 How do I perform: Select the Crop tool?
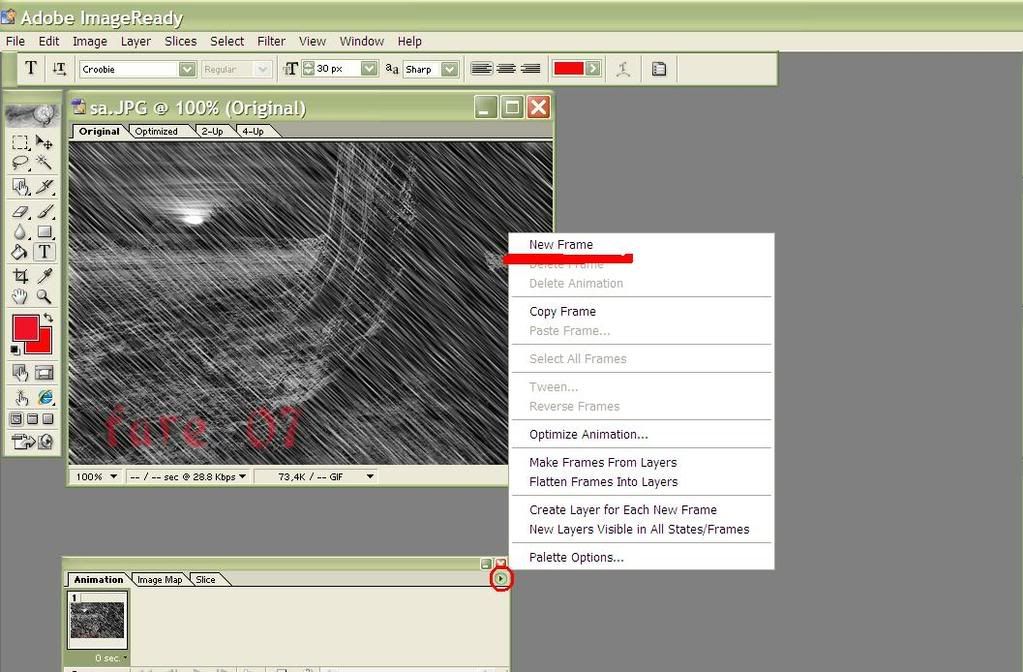pyautogui.click(x=20, y=276)
